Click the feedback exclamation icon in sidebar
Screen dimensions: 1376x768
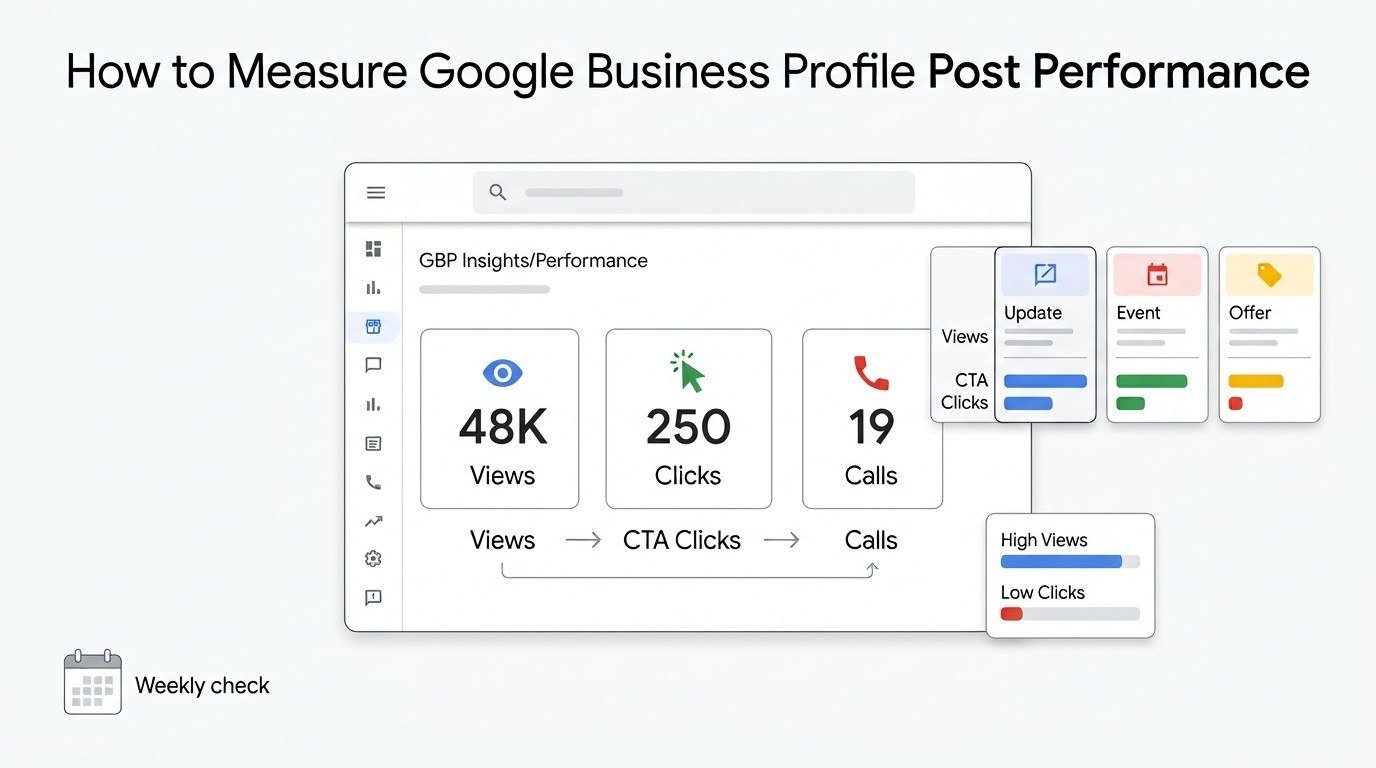pyautogui.click(x=374, y=598)
